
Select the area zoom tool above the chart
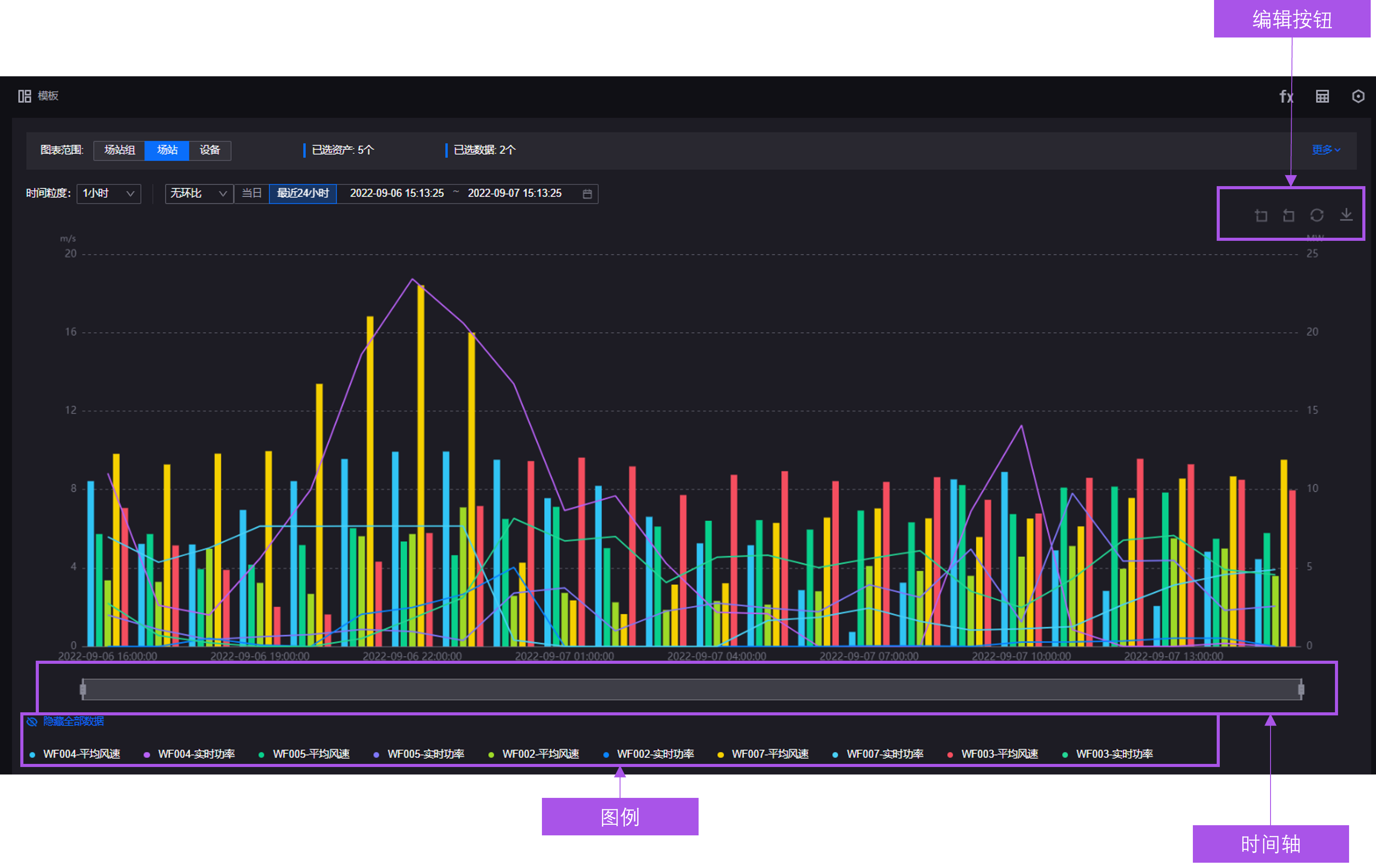click(x=1262, y=215)
